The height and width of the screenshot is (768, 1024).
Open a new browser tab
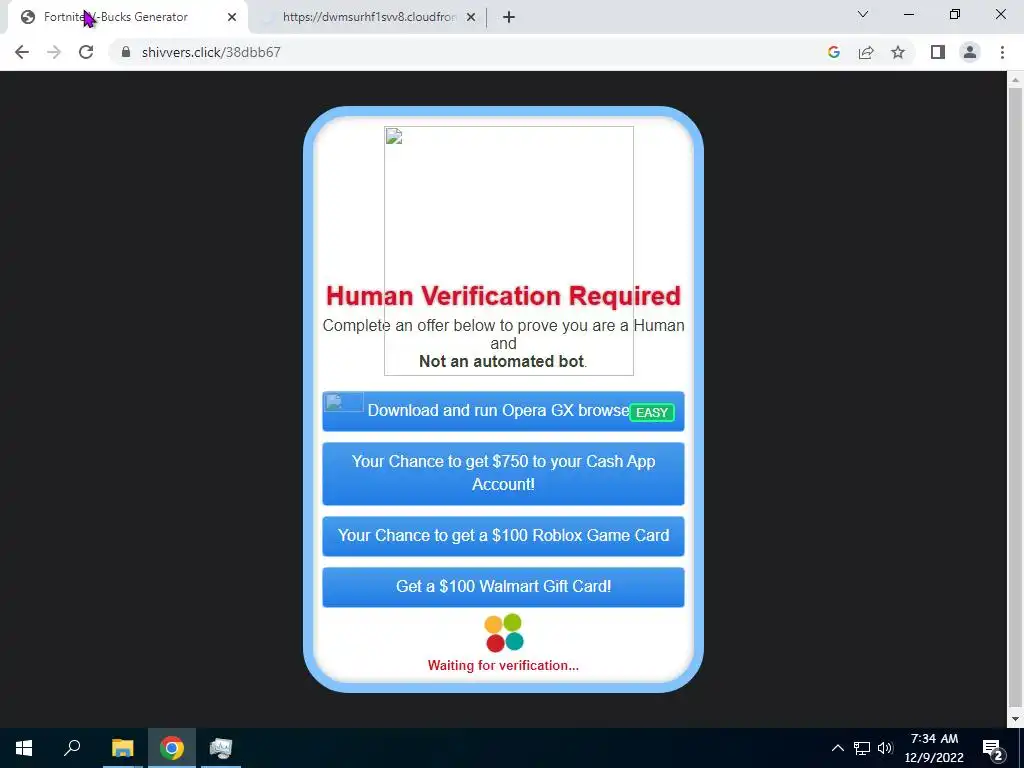click(x=509, y=17)
